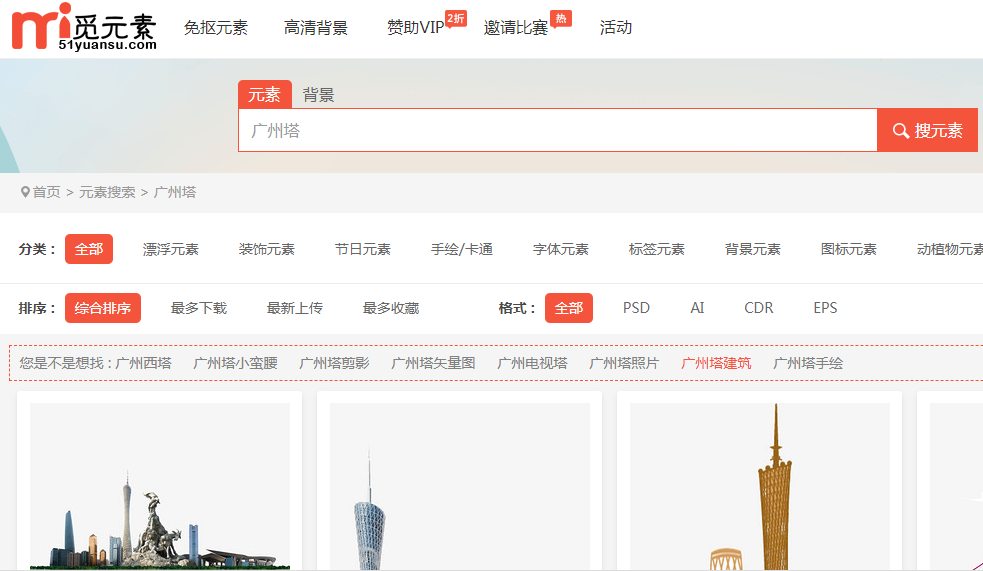This screenshot has height=571, width=983.
Task: Open the golden Canton Tower illustration thumbnail
Action: point(760,486)
